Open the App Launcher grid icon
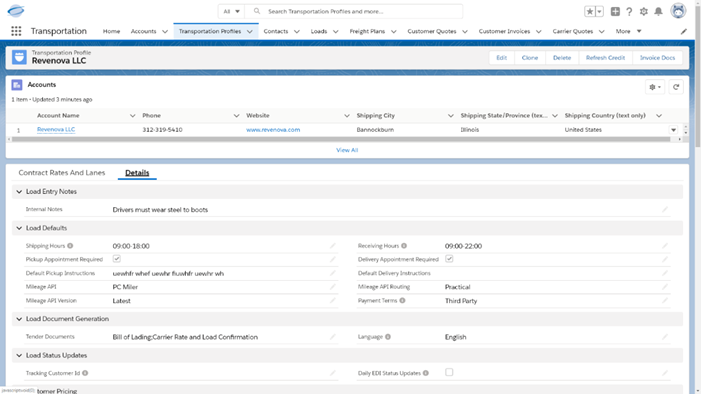The height and width of the screenshot is (394, 701). click(16, 31)
